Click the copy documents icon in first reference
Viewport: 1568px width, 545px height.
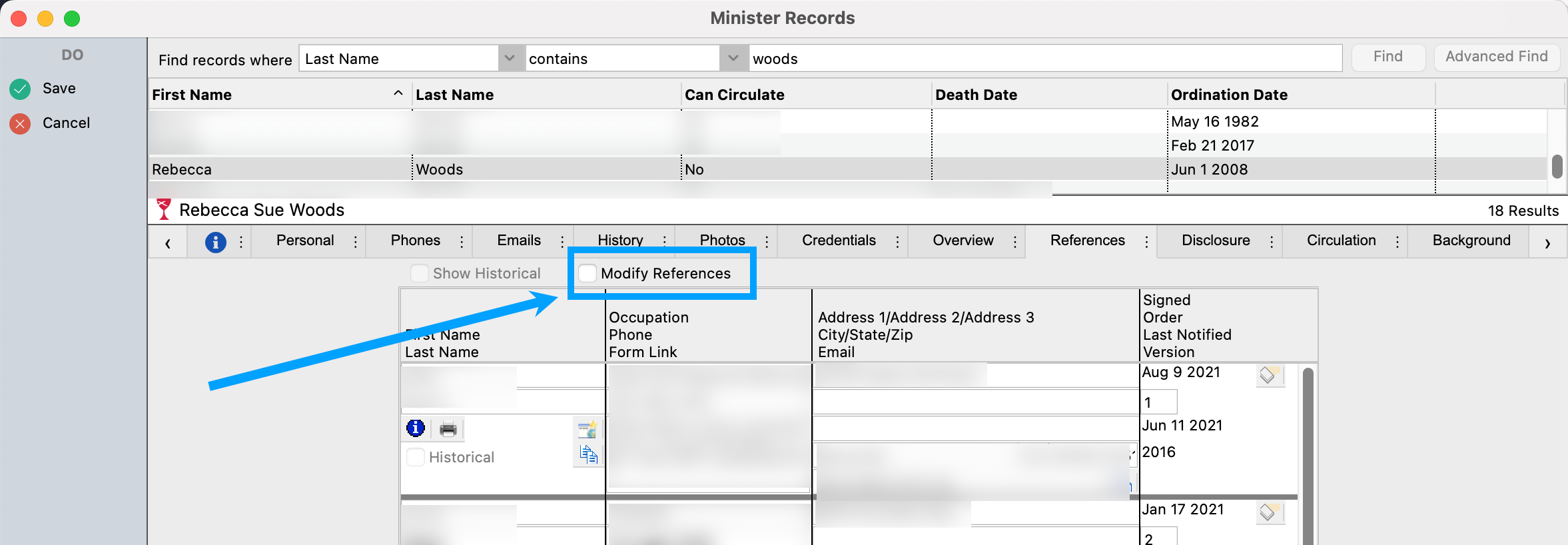click(x=588, y=454)
